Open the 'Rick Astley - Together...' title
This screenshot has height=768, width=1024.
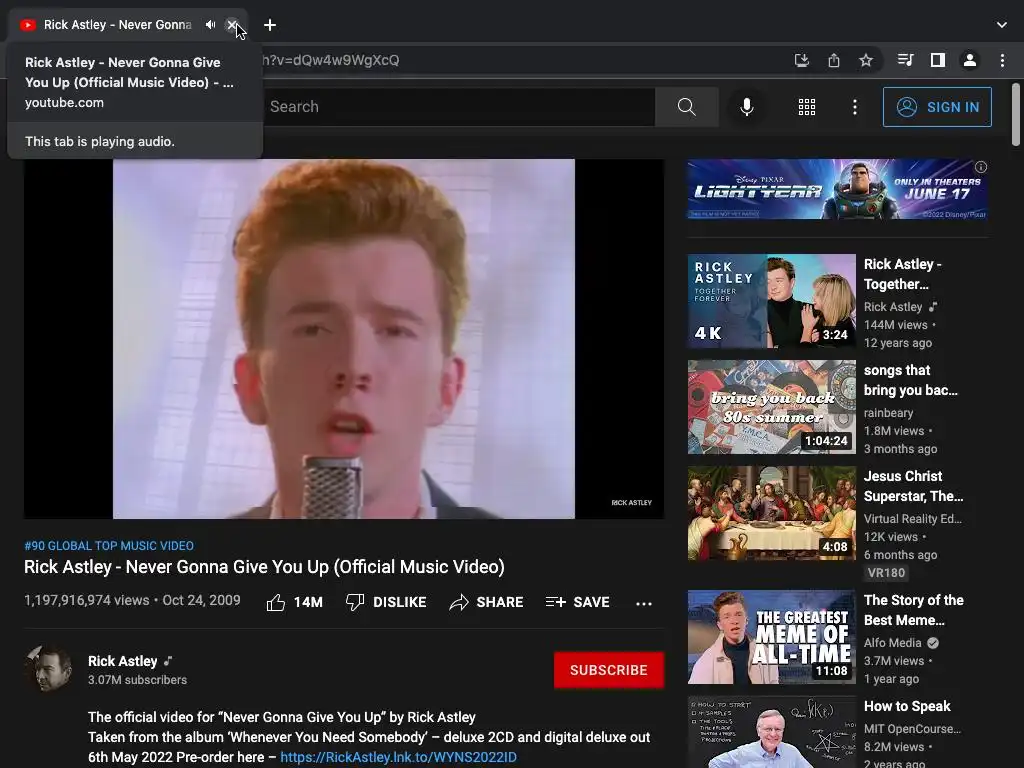[903, 274]
